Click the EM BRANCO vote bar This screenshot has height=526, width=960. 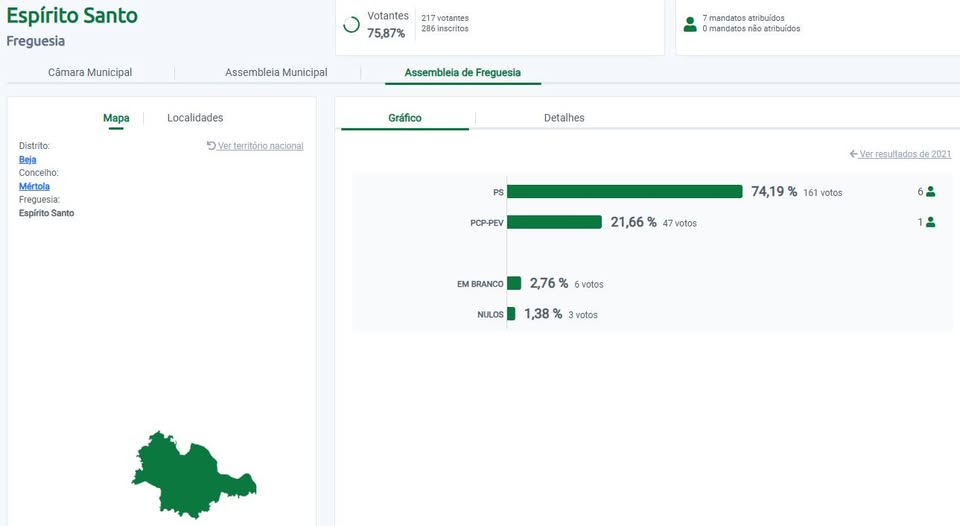pyautogui.click(x=514, y=284)
